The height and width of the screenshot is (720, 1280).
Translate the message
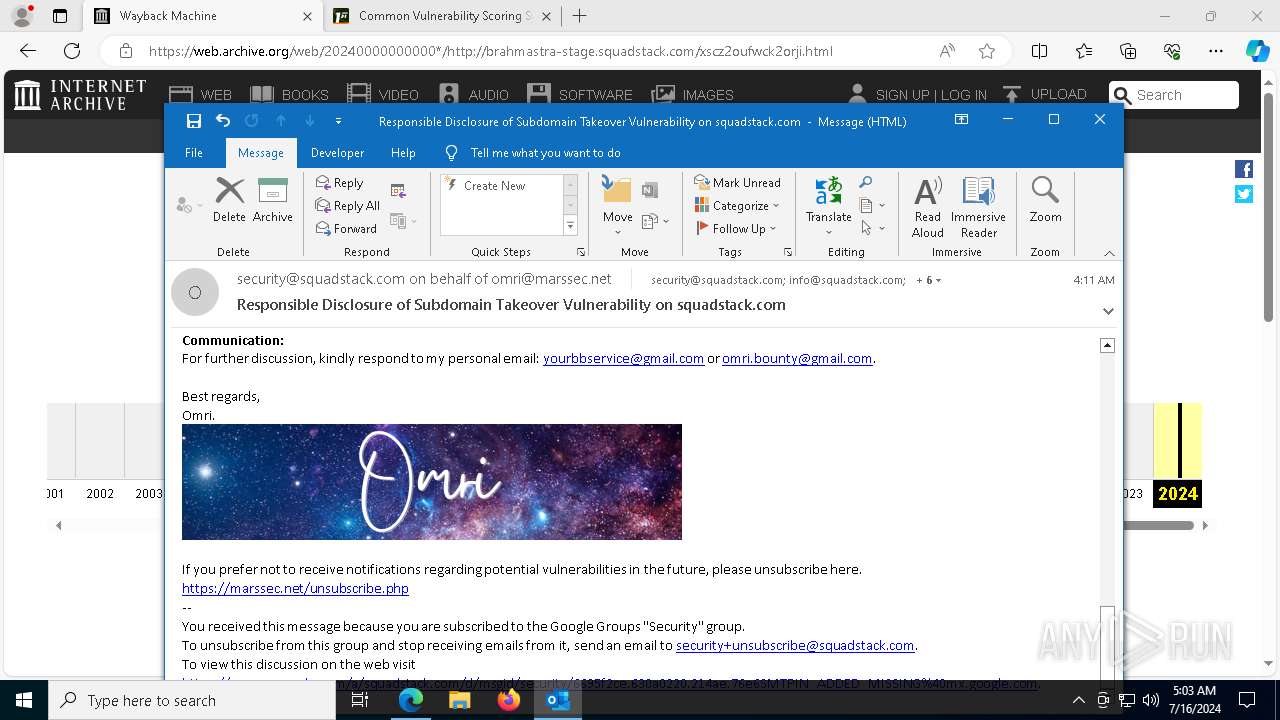coord(828,205)
